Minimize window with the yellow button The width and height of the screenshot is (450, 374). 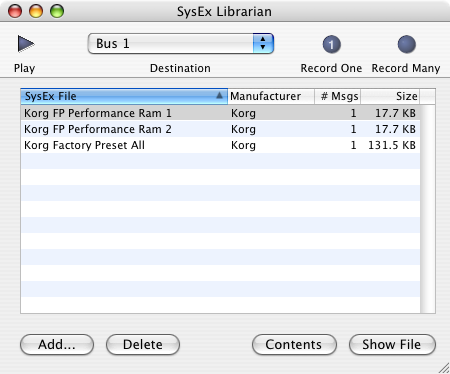pos(36,11)
